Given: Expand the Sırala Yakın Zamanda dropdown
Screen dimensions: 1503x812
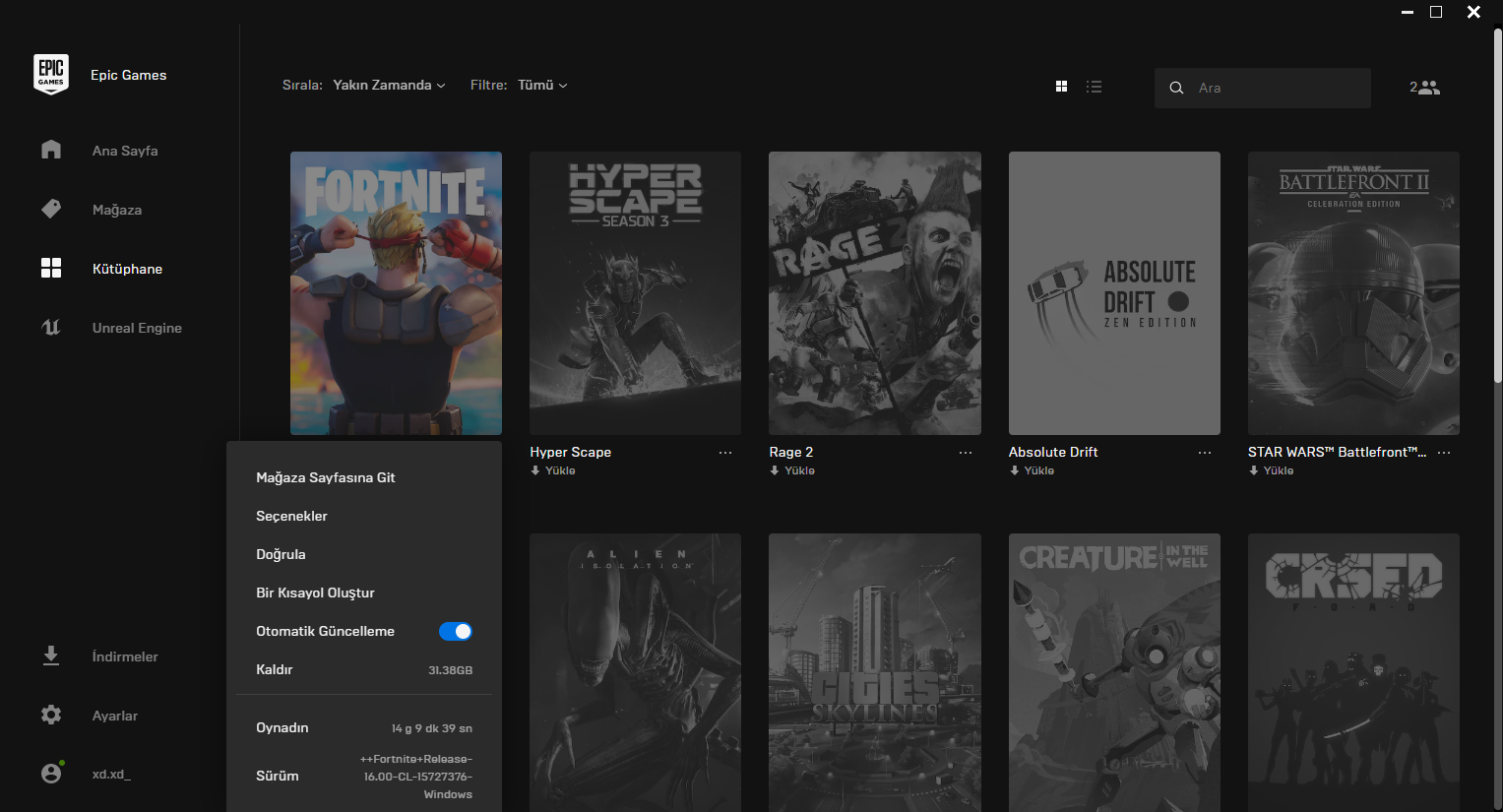Looking at the screenshot, I should coord(389,86).
